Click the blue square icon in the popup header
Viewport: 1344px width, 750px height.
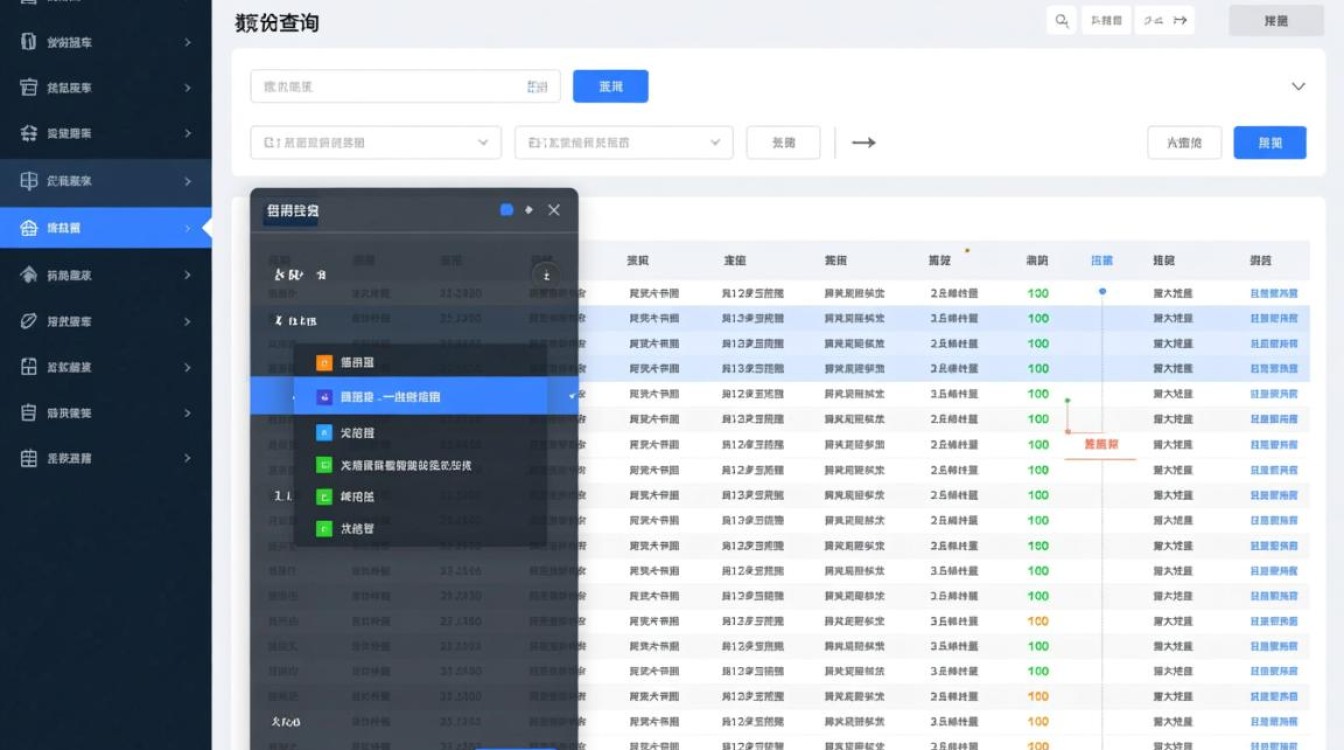coord(506,210)
